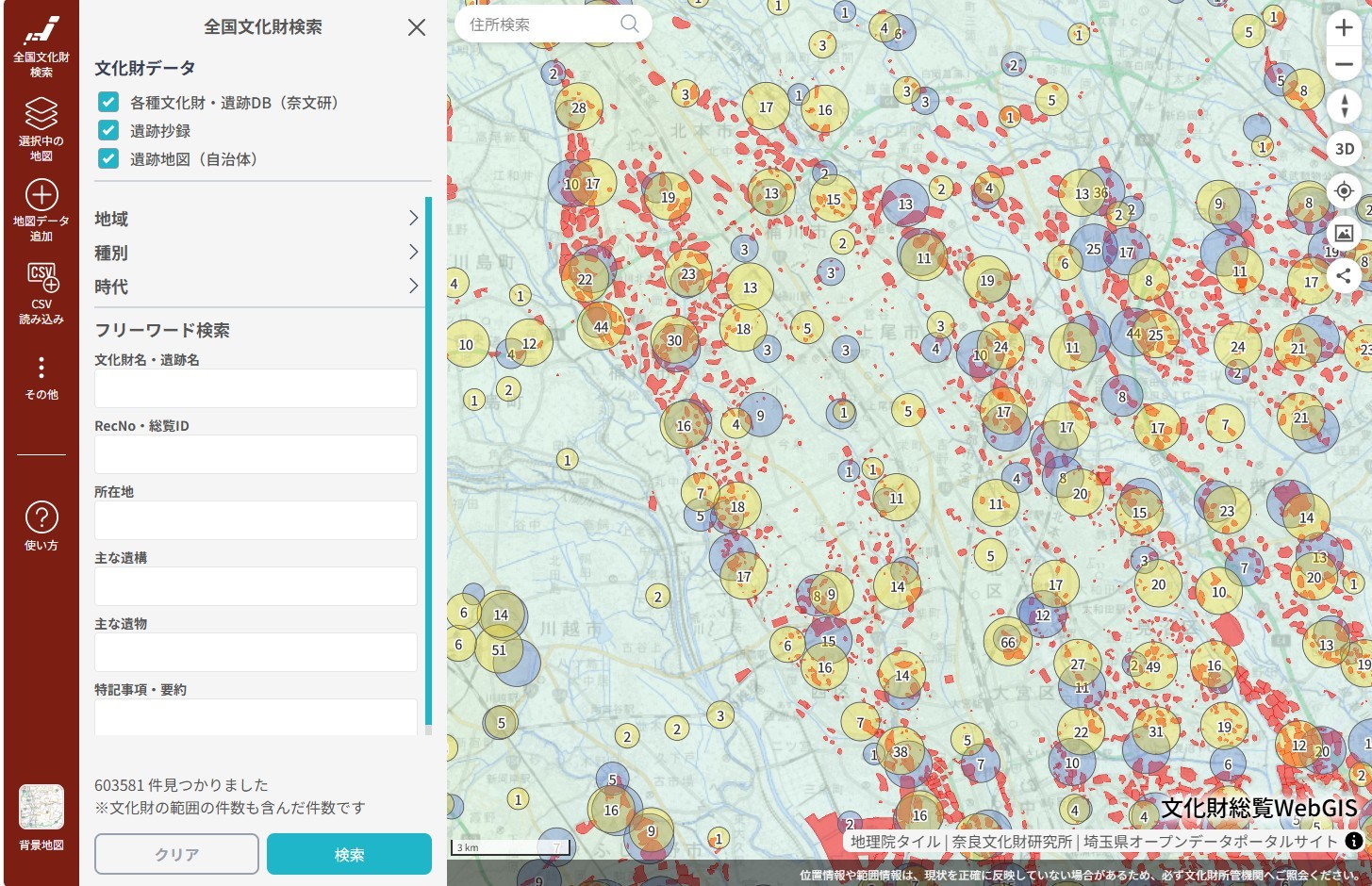Click the cluster marker labeled 51
Screen dimensions: 1372x886
(x=499, y=650)
